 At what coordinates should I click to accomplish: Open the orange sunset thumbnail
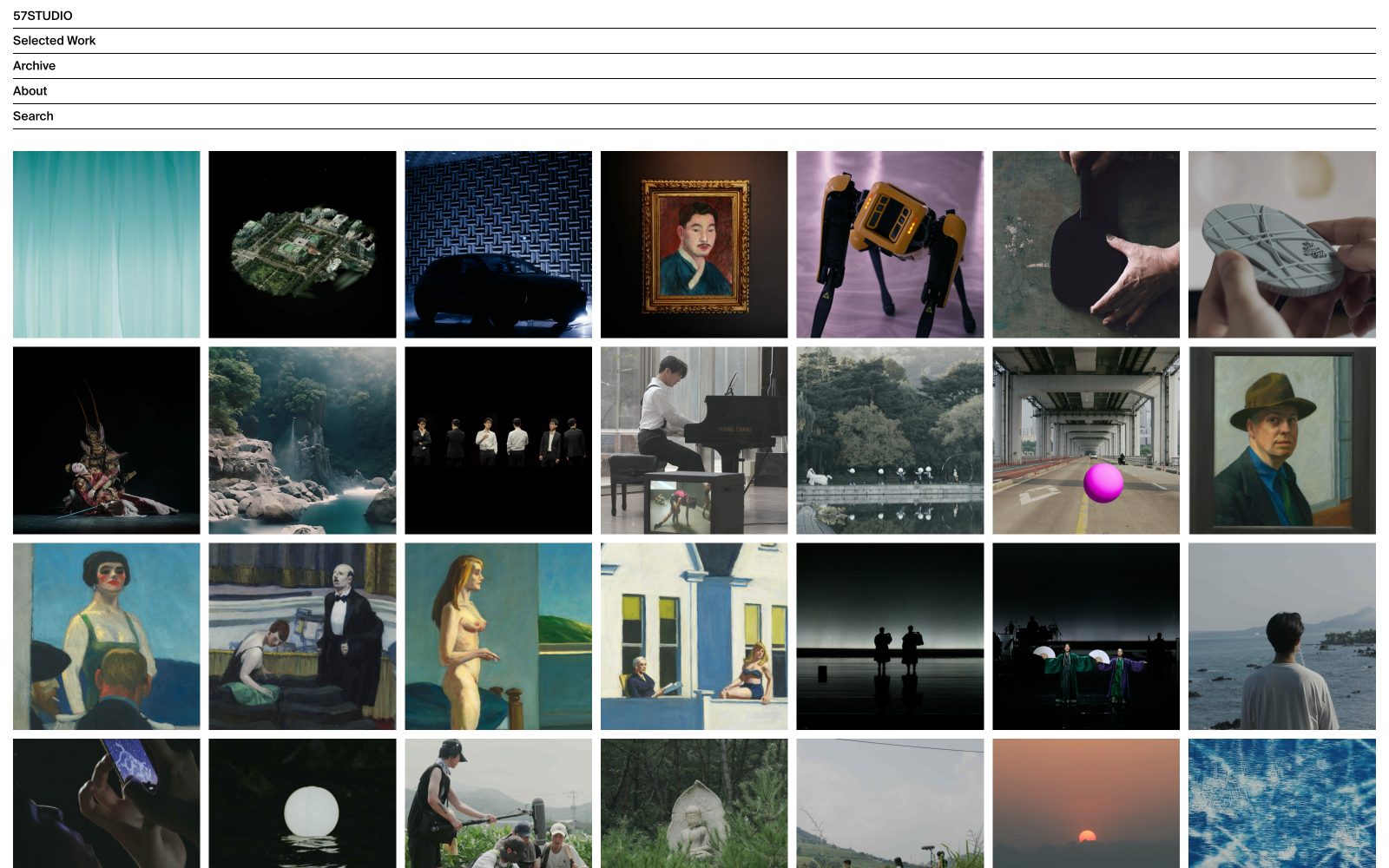[x=1085, y=803]
